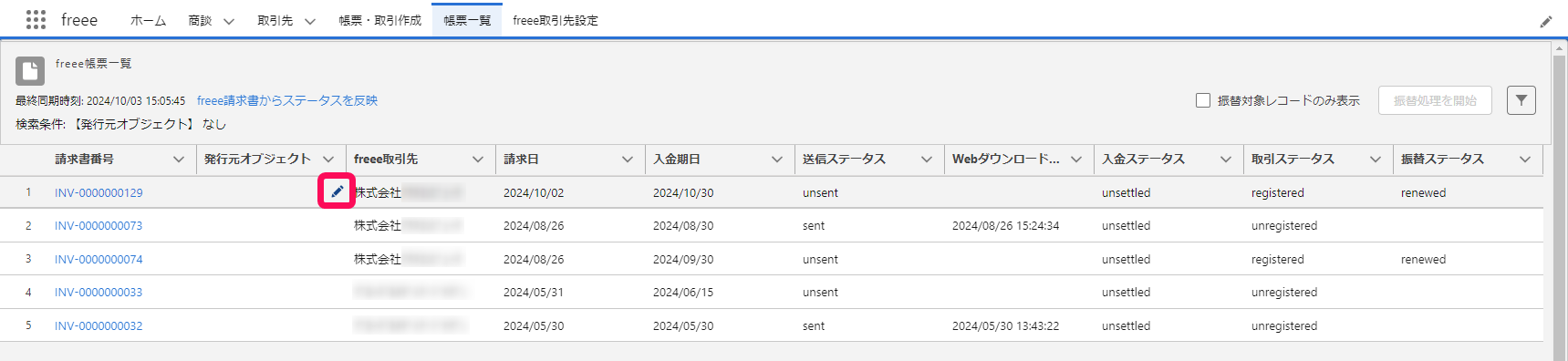Click renewed status in row INV-0000000074

(x=1423, y=259)
